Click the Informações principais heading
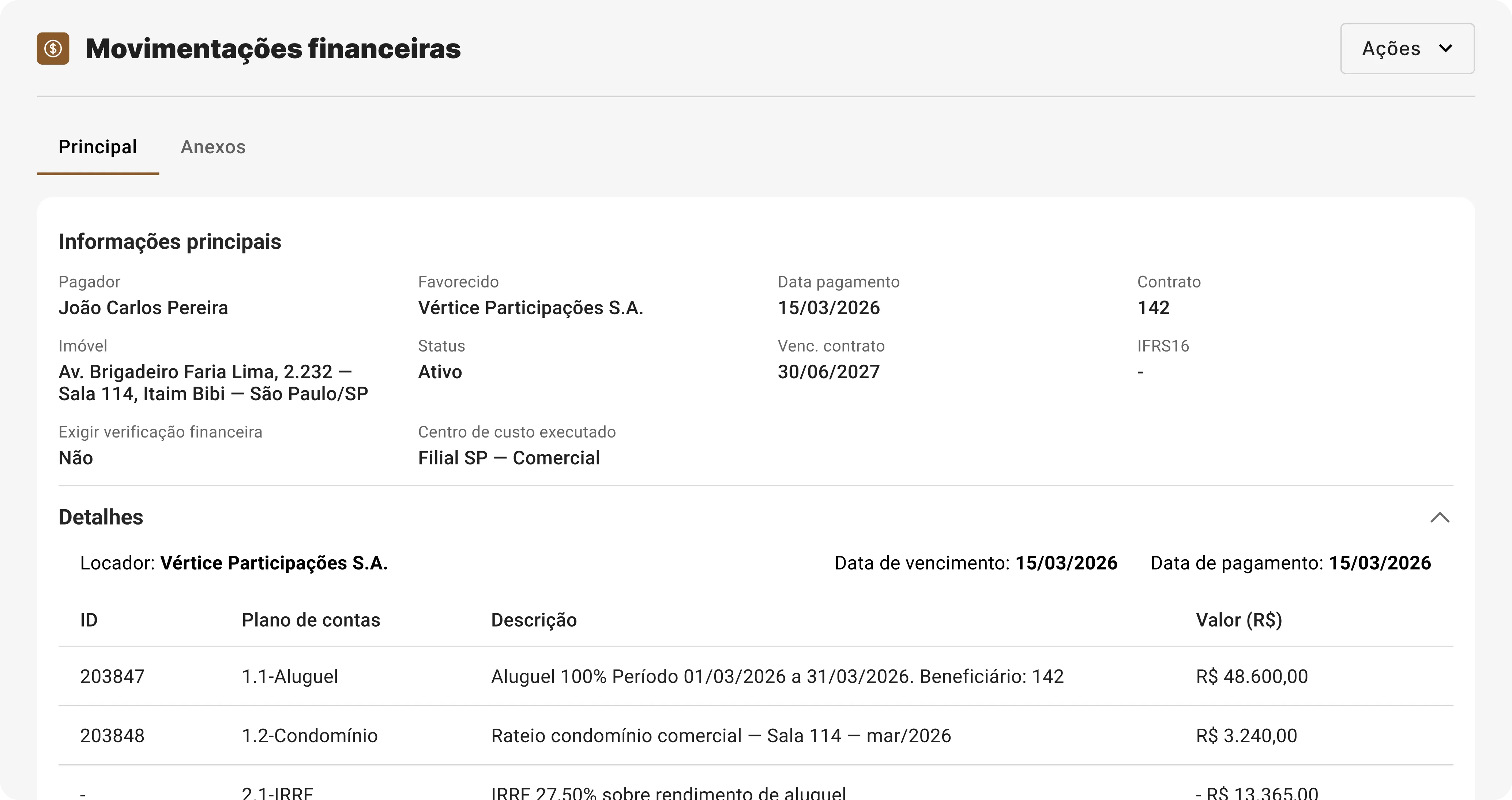The height and width of the screenshot is (800, 1512). [170, 242]
